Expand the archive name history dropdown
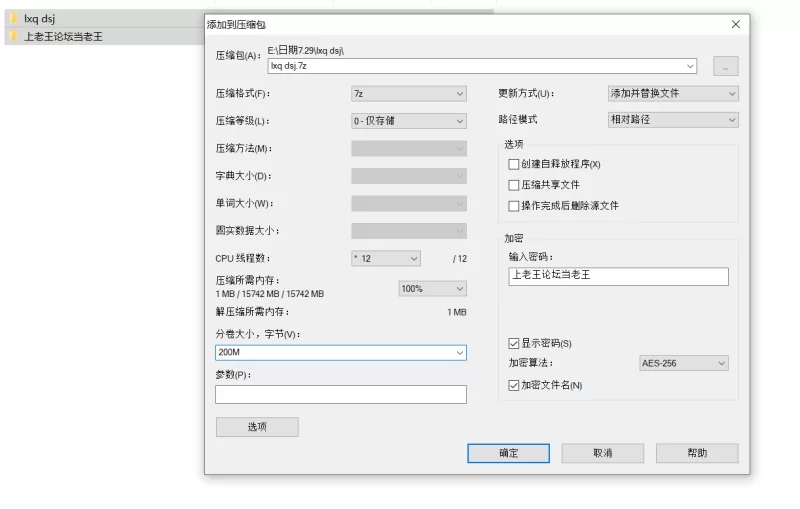This screenshot has width=800, height=509. click(690, 66)
